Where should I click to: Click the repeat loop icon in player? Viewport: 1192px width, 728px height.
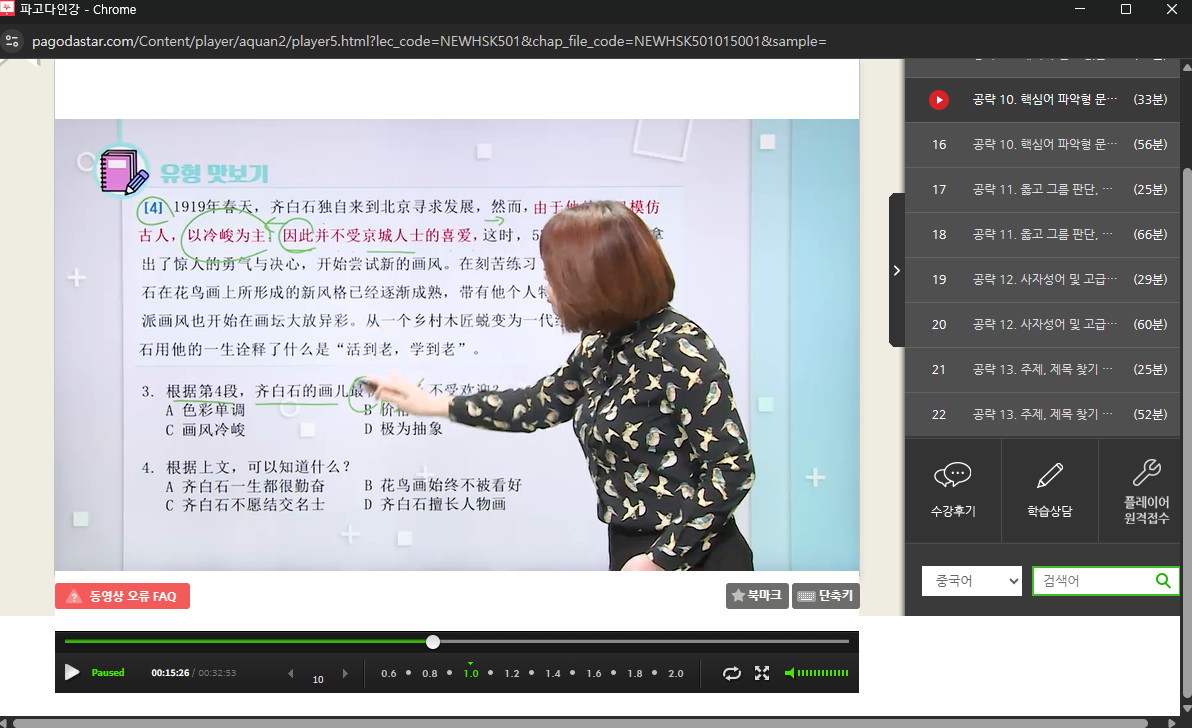pyautogui.click(x=731, y=673)
